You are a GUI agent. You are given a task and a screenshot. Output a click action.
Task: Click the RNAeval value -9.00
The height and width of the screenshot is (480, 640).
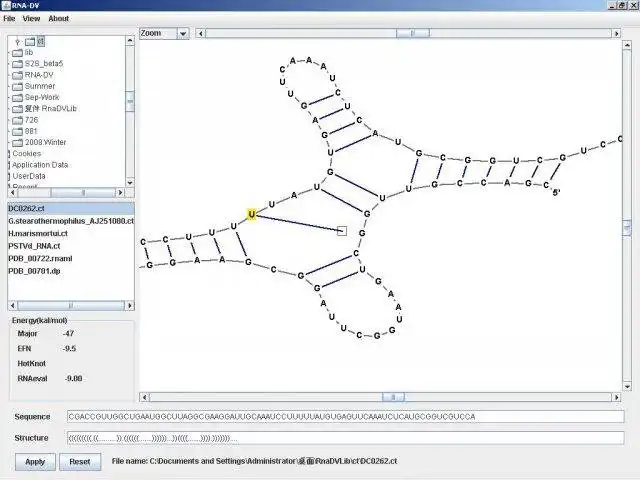pos(73,379)
